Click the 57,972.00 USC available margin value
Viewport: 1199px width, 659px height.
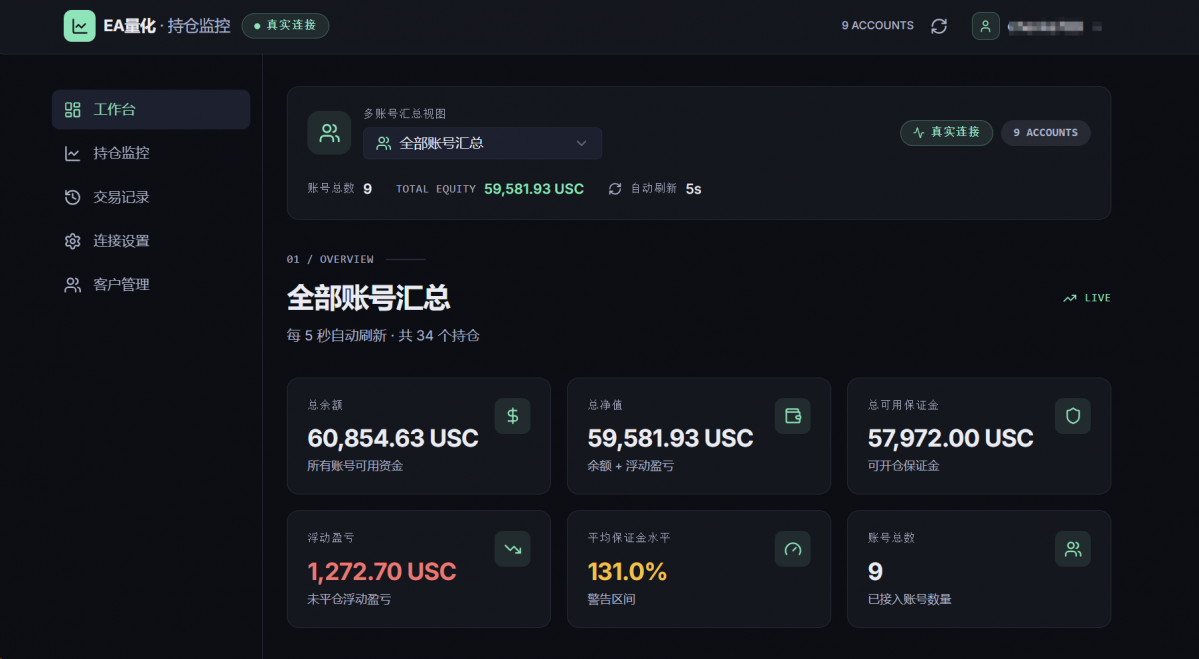coord(950,438)
